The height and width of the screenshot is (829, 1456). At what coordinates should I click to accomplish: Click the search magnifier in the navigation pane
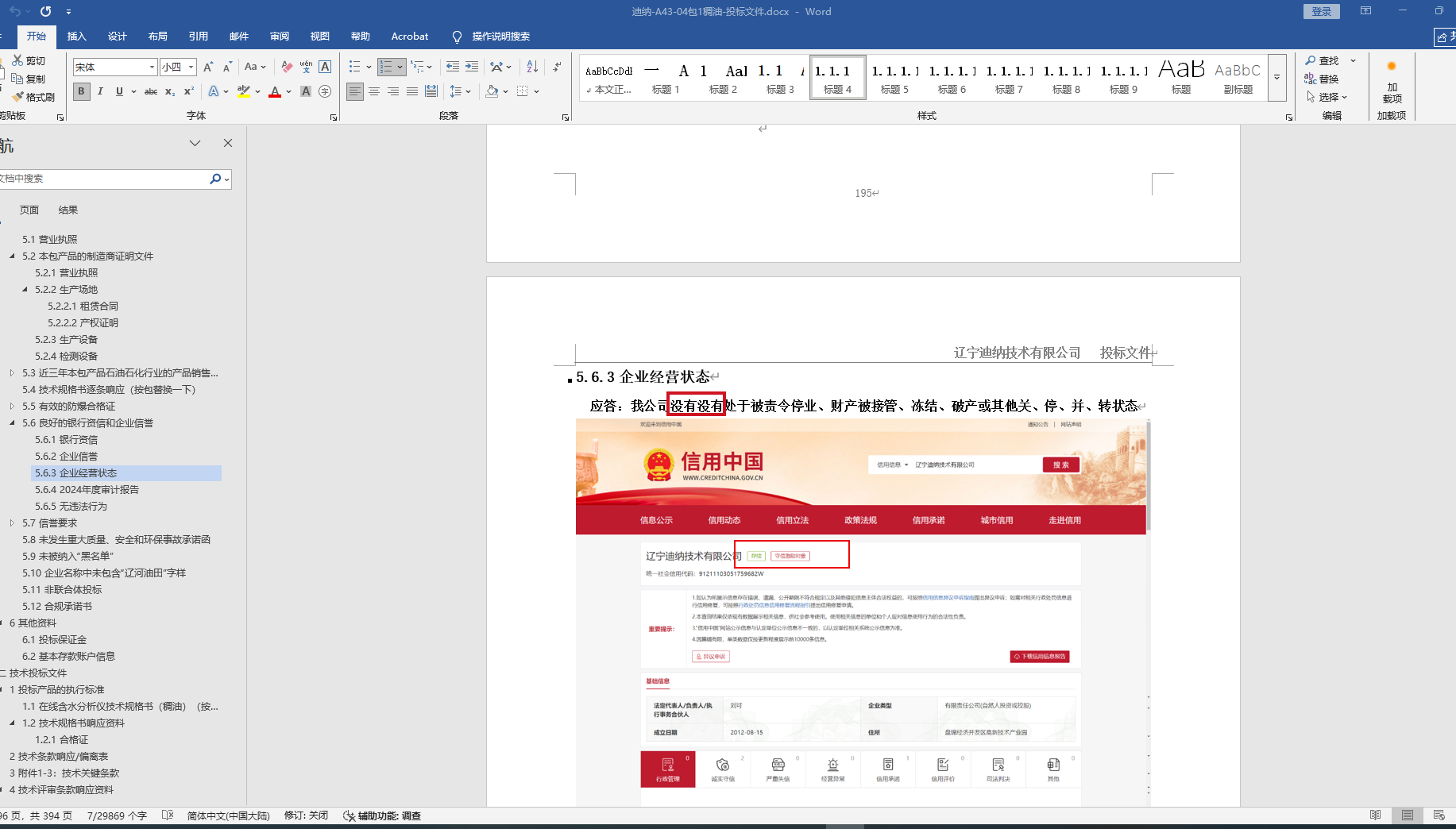pyautogui.click(x=215, y=179)
